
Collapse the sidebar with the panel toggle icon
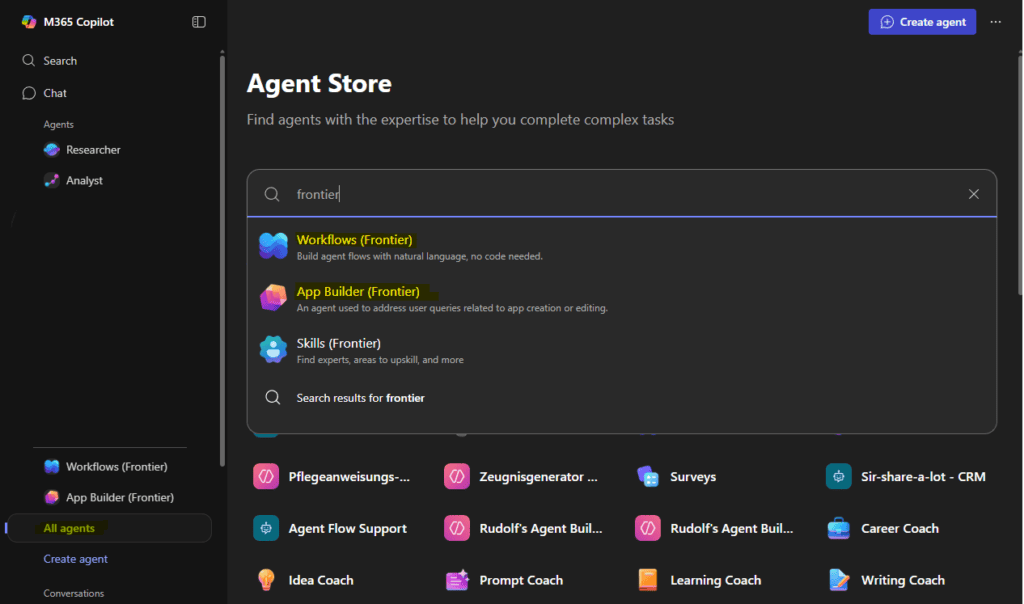click(x=199, y=22)
